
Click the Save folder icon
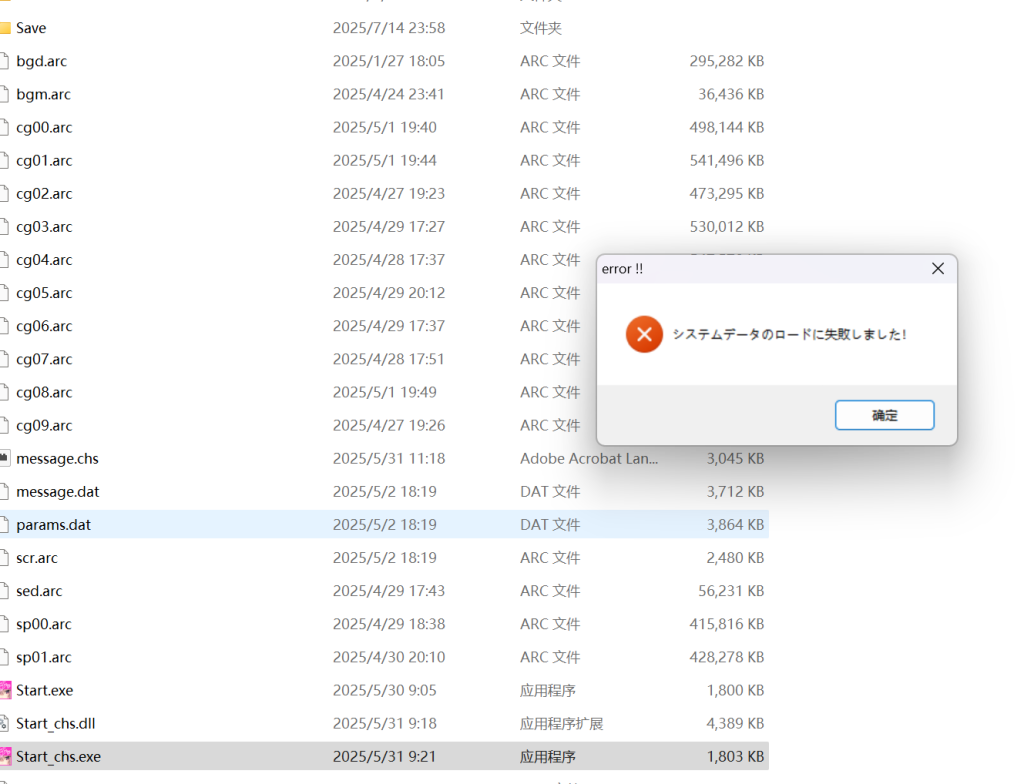pos(5,28)
